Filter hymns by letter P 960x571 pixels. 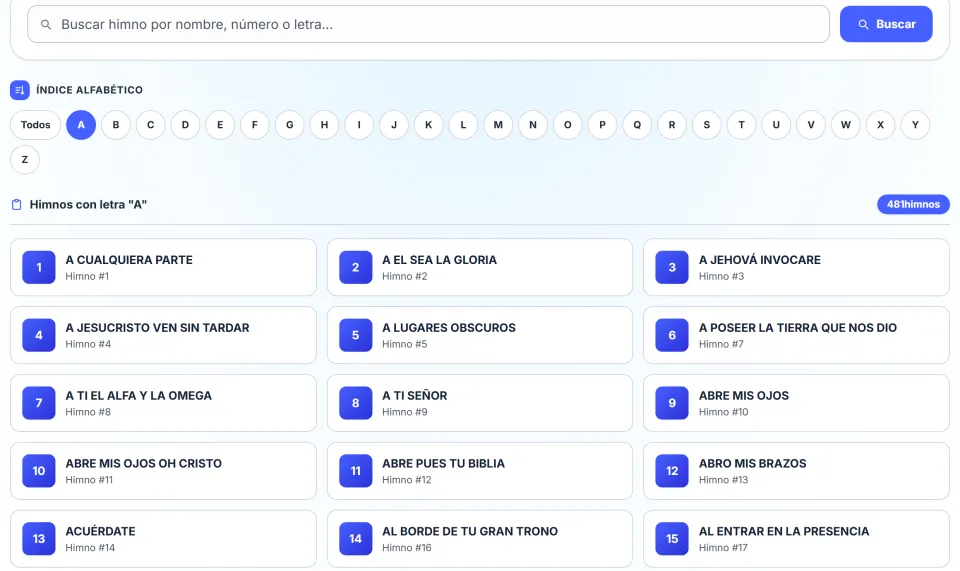[x=602, y=125]
